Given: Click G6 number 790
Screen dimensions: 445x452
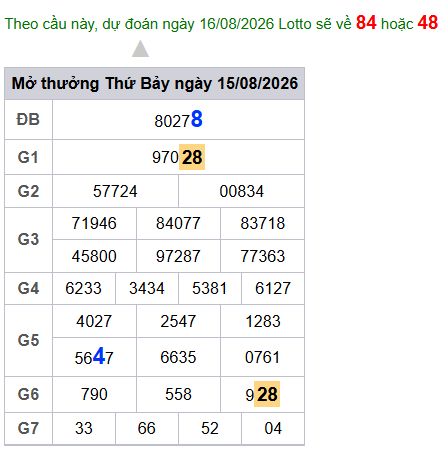Looking at the screenshot, I should pos(94,394).
